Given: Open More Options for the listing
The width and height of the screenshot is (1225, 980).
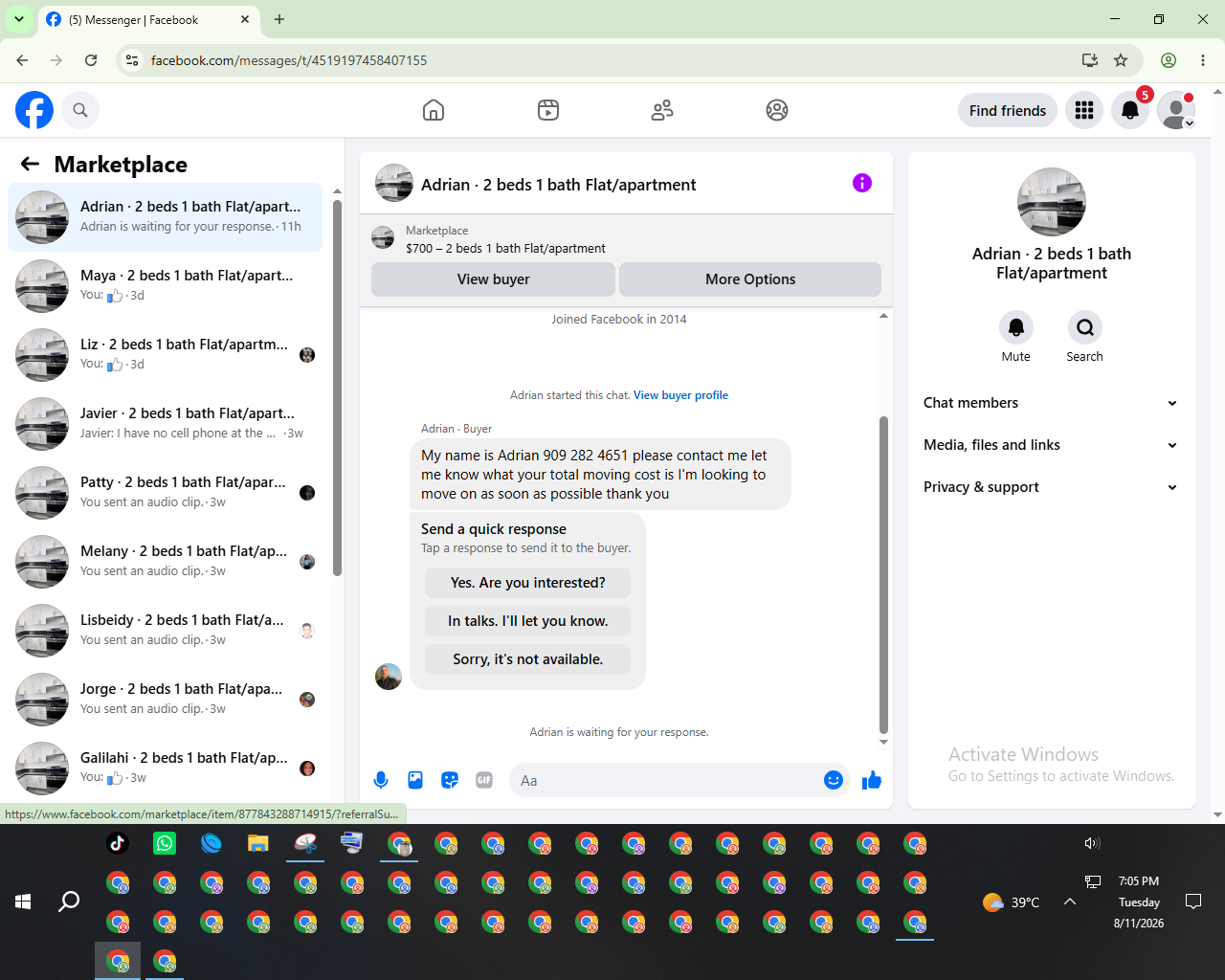Looking at the screenshot, I should click(x=750, y=279).
